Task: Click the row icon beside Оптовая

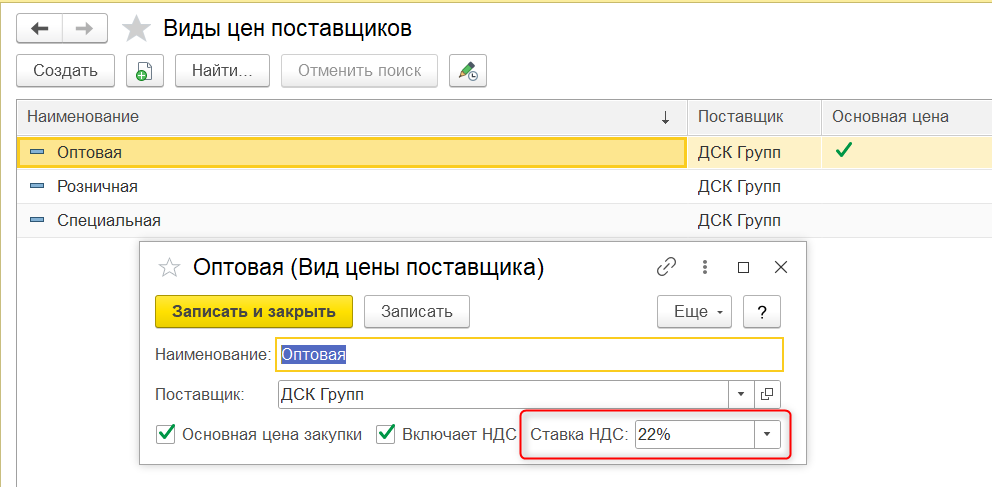Action: [37, 152]
